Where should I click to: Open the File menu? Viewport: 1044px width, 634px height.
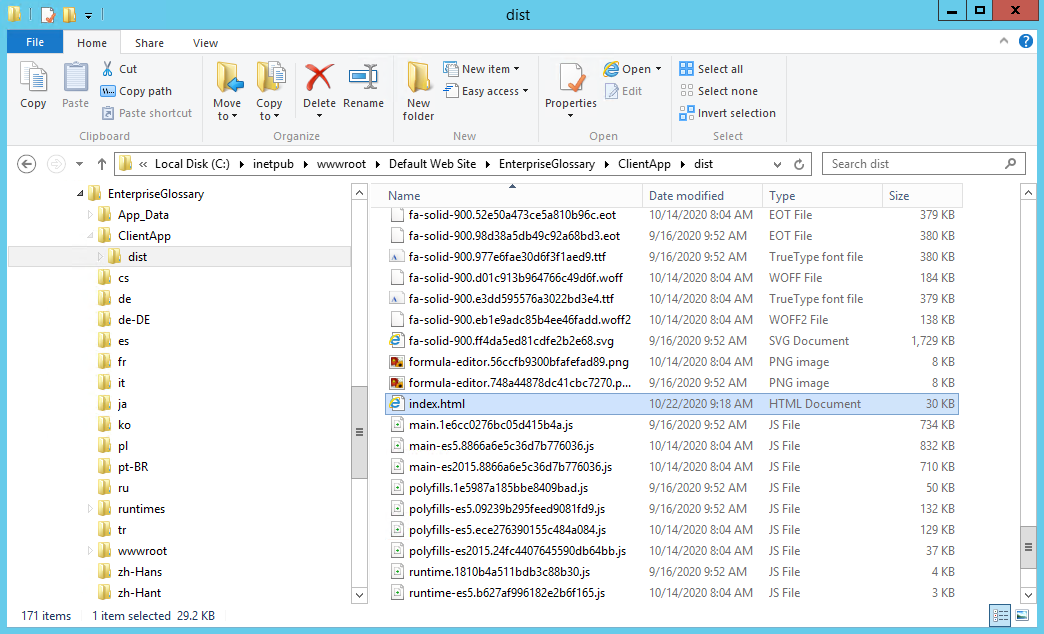click(x=35, y=42)
